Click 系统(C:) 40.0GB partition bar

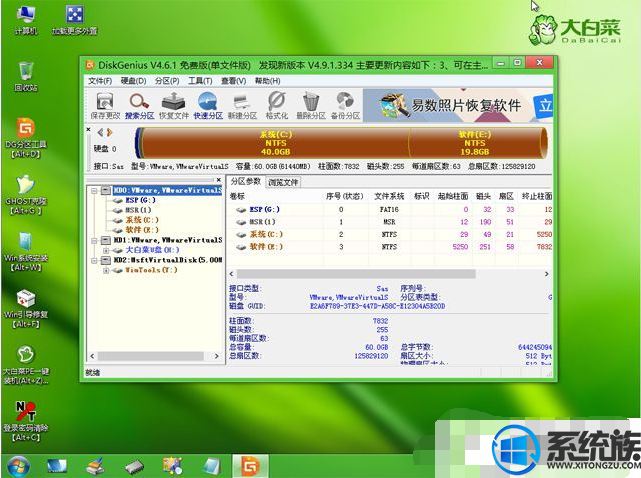click(276, 143)
